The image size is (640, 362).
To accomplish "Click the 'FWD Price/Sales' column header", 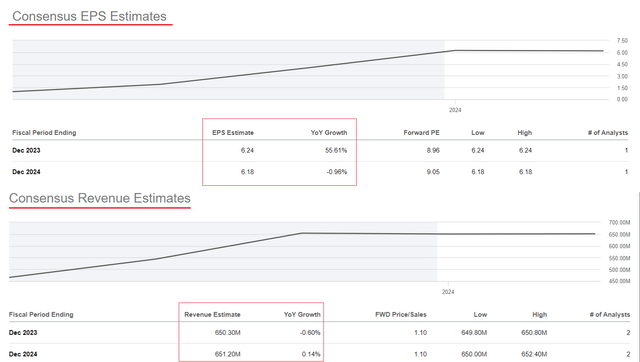I will (401, 315).
